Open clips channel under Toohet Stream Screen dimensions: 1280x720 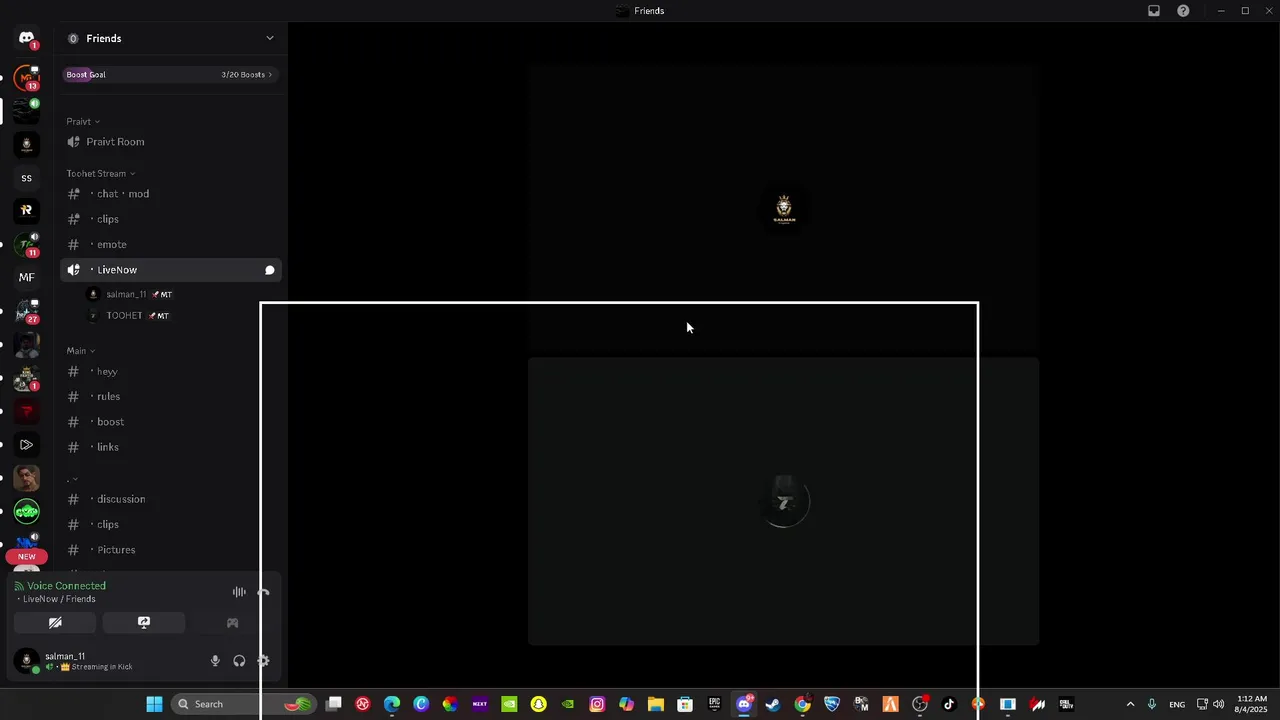(x=171, y=219)
